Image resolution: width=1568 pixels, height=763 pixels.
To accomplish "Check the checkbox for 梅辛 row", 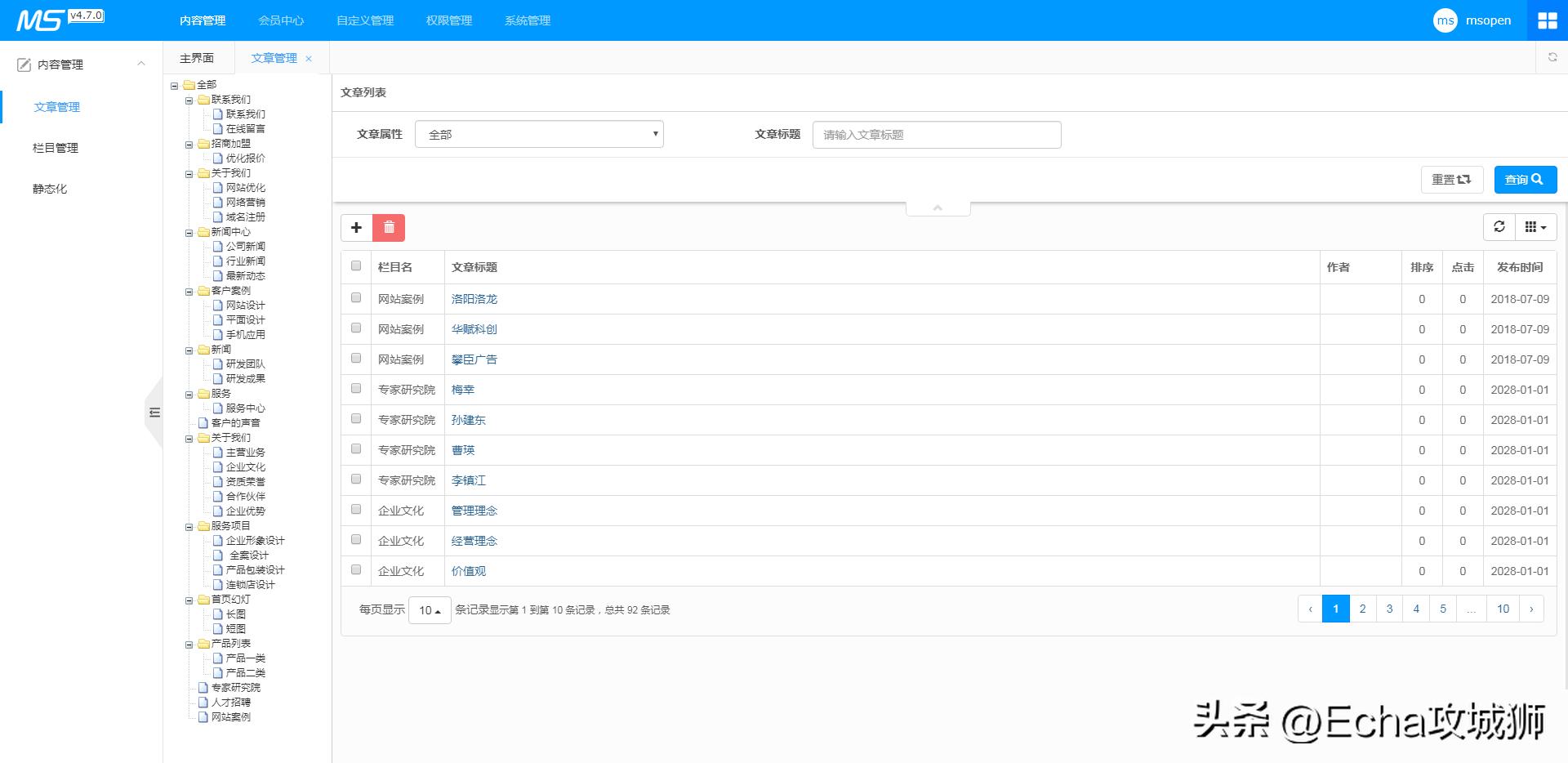I will [x=356, y=388].
